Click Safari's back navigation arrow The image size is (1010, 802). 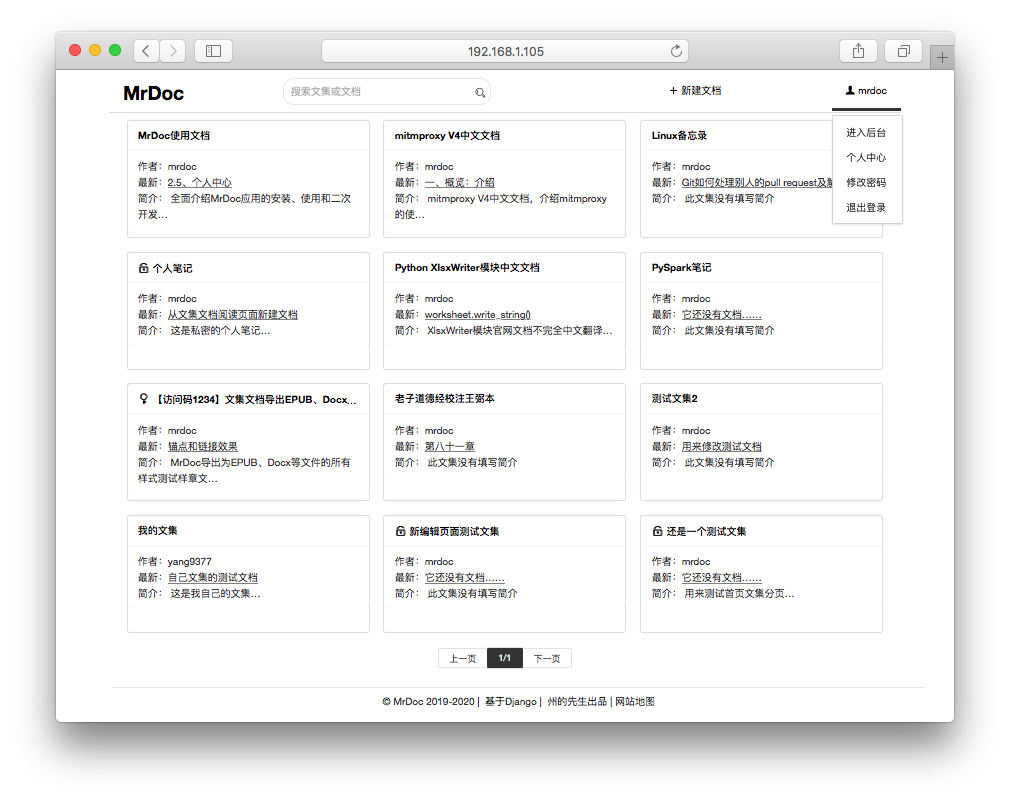point(146,51)
